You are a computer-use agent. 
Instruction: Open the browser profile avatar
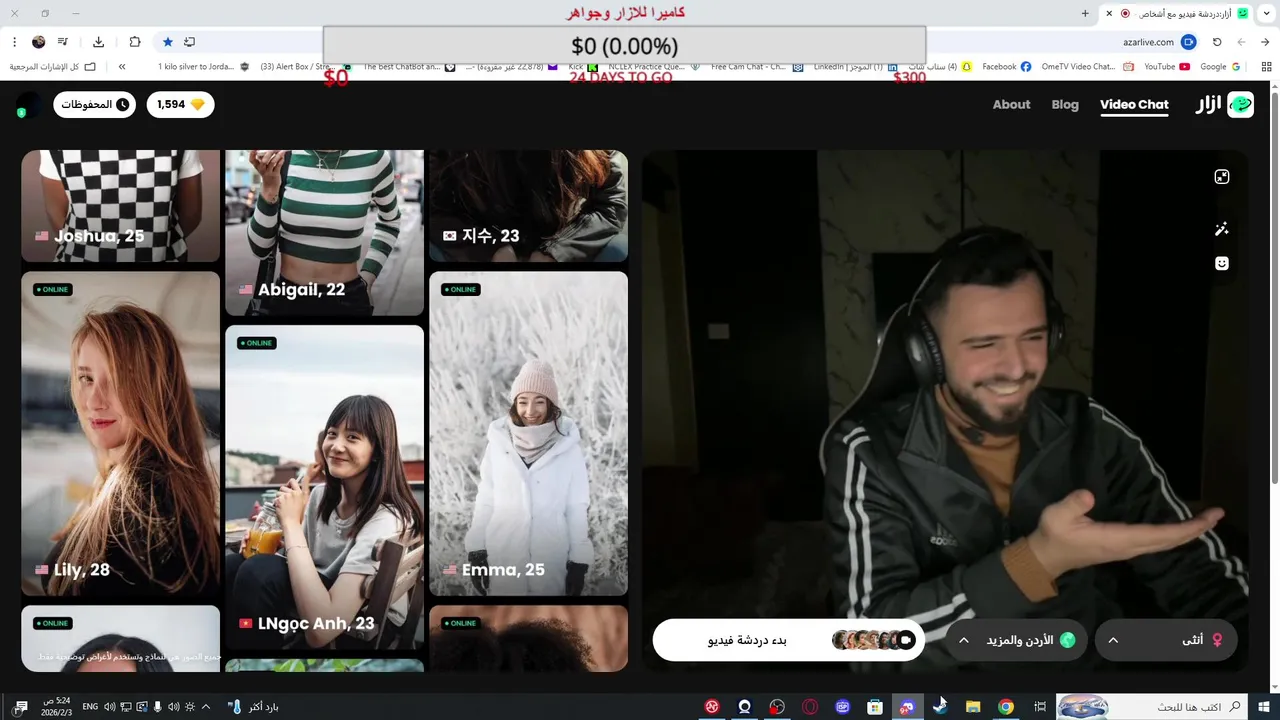pyautogui.click(x=39, y=42)
